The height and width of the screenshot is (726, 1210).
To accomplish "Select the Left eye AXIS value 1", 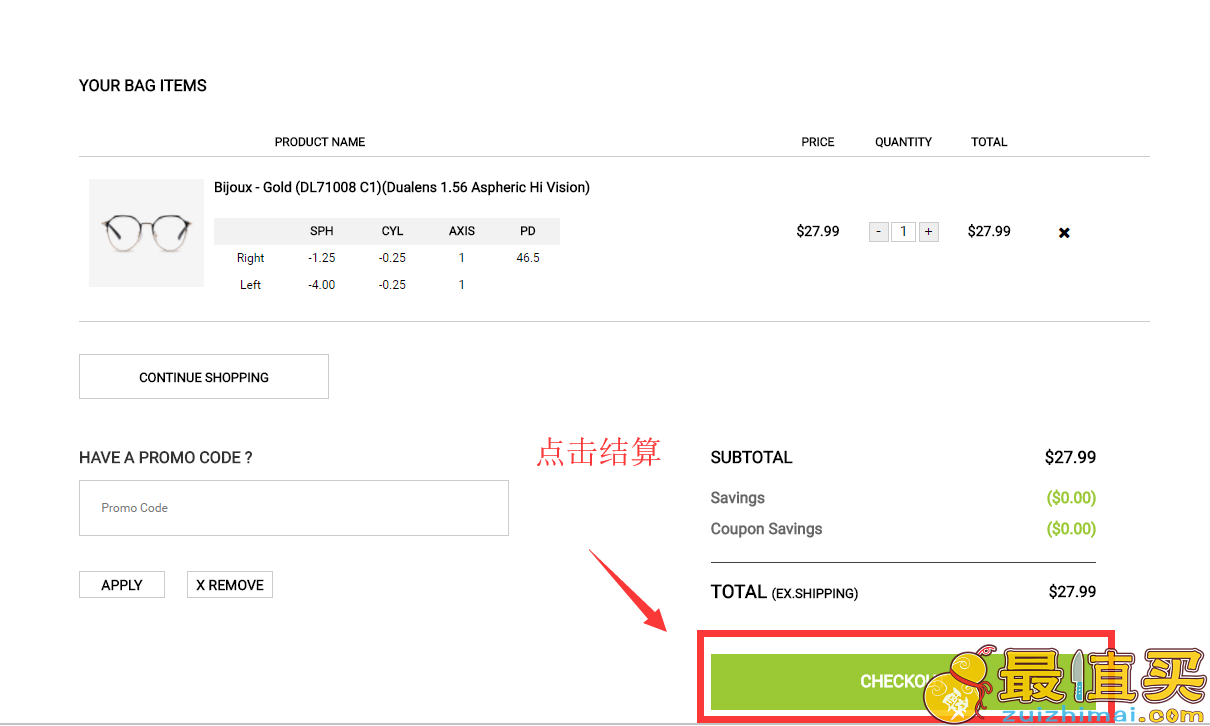I will pyautogui.click(x=462, y=285).
